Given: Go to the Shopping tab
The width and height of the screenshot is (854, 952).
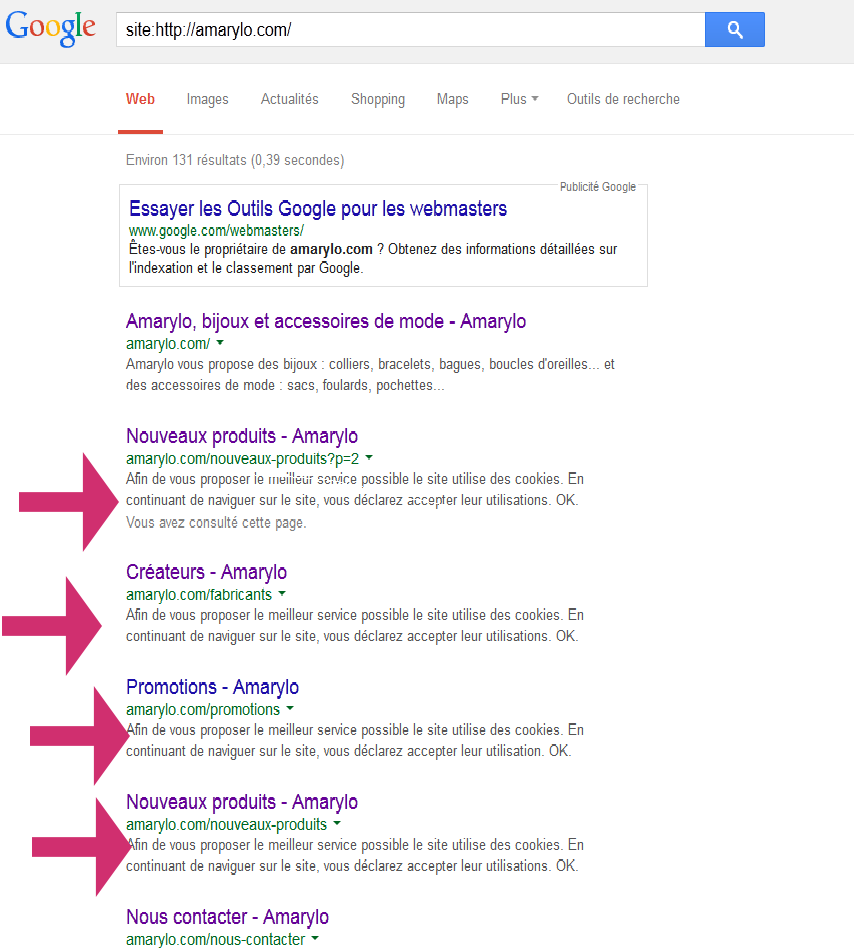Looking at the screenshot, I should pyautogui.click(x=378, y=99).
